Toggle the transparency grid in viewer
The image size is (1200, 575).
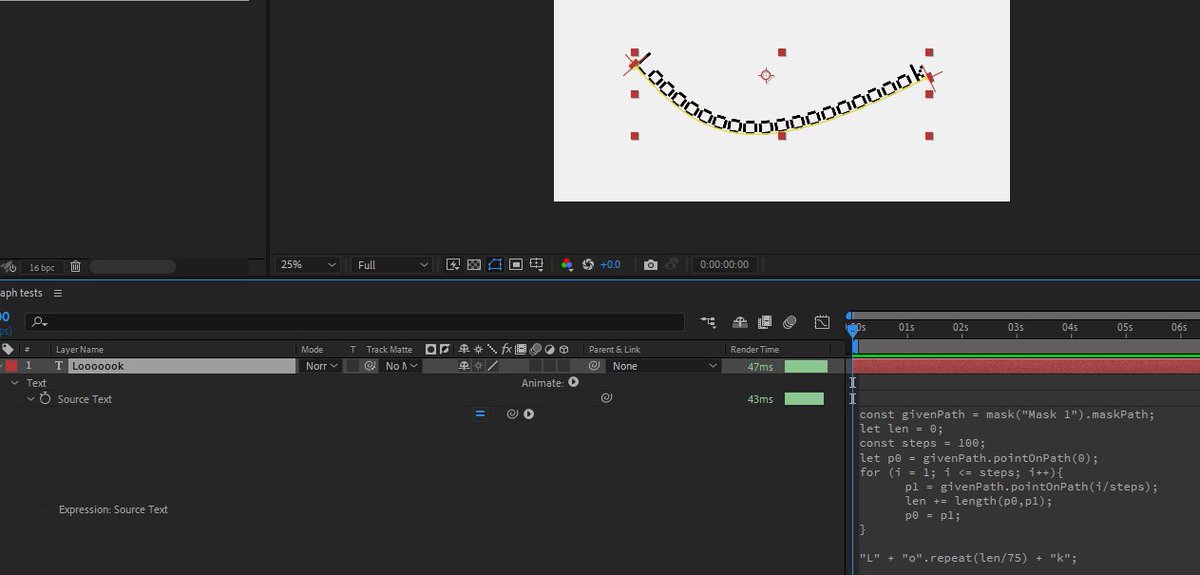click(x=474, y=265)
